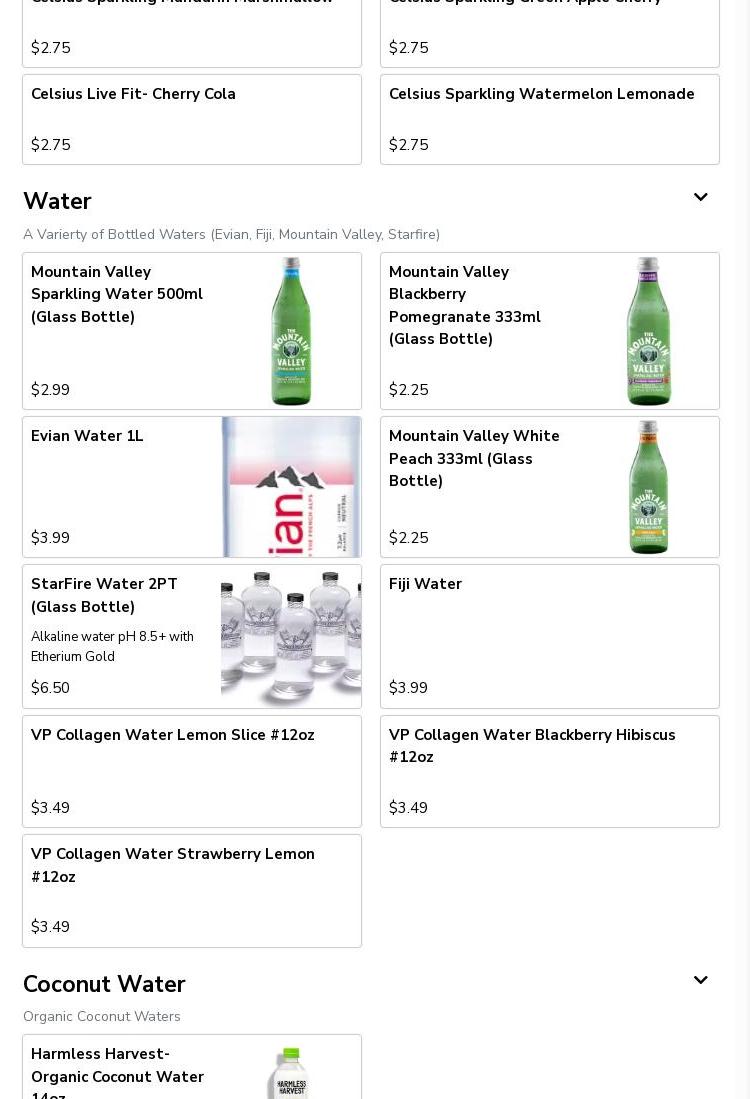Collapse the Water section chevron
The width and height of the screenshot is (750, 1099).
[x=700, y=198]
